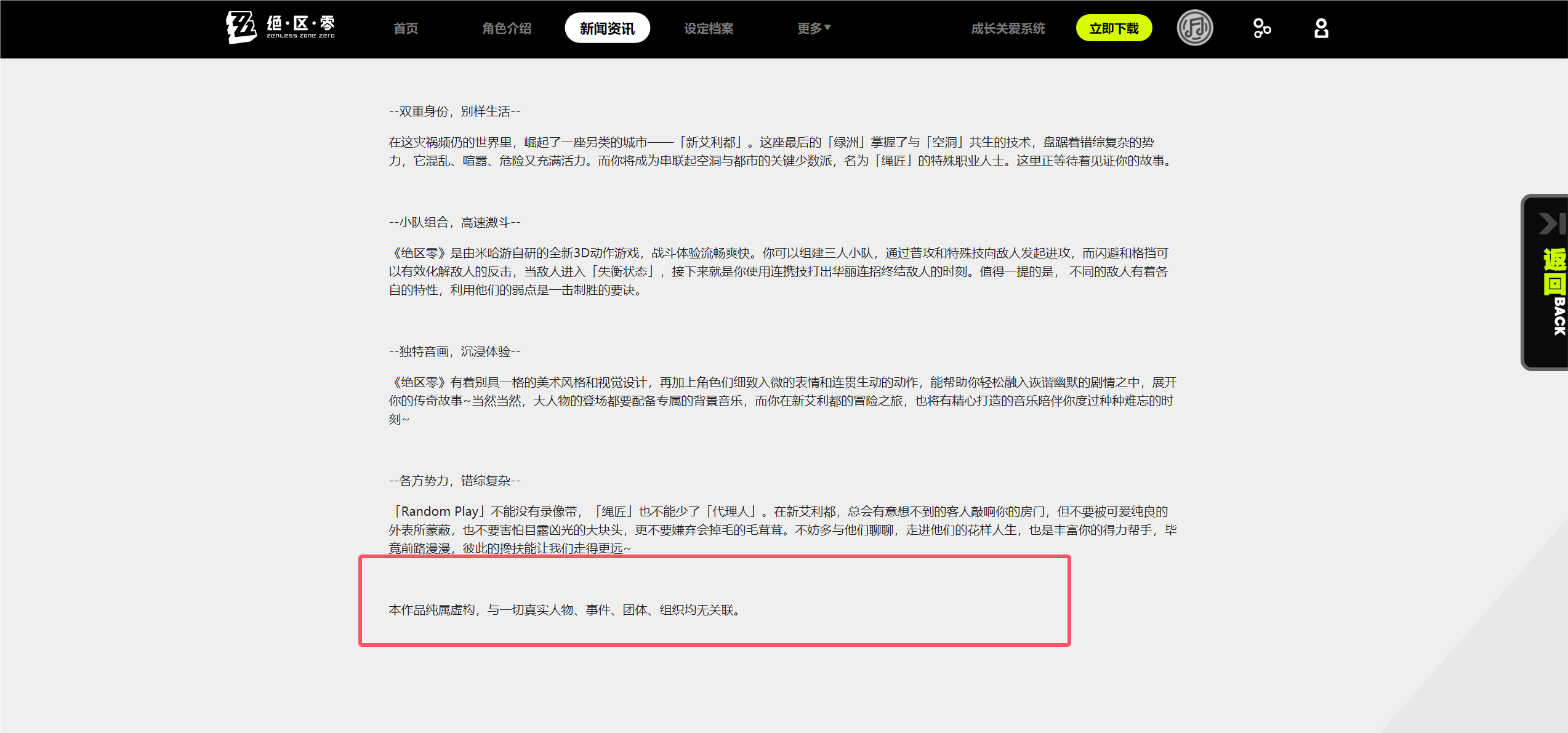
Task: Expand the 更多 dropdown menu
Action: (x=814, y=28)
